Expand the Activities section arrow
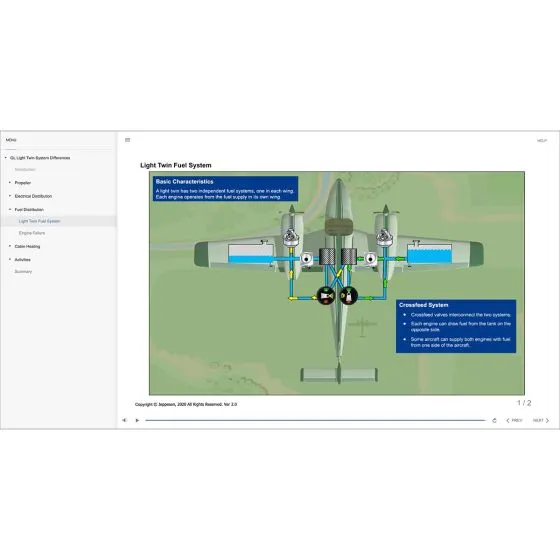Viewport: 560px width, 560px height. [x=10, y=259]
